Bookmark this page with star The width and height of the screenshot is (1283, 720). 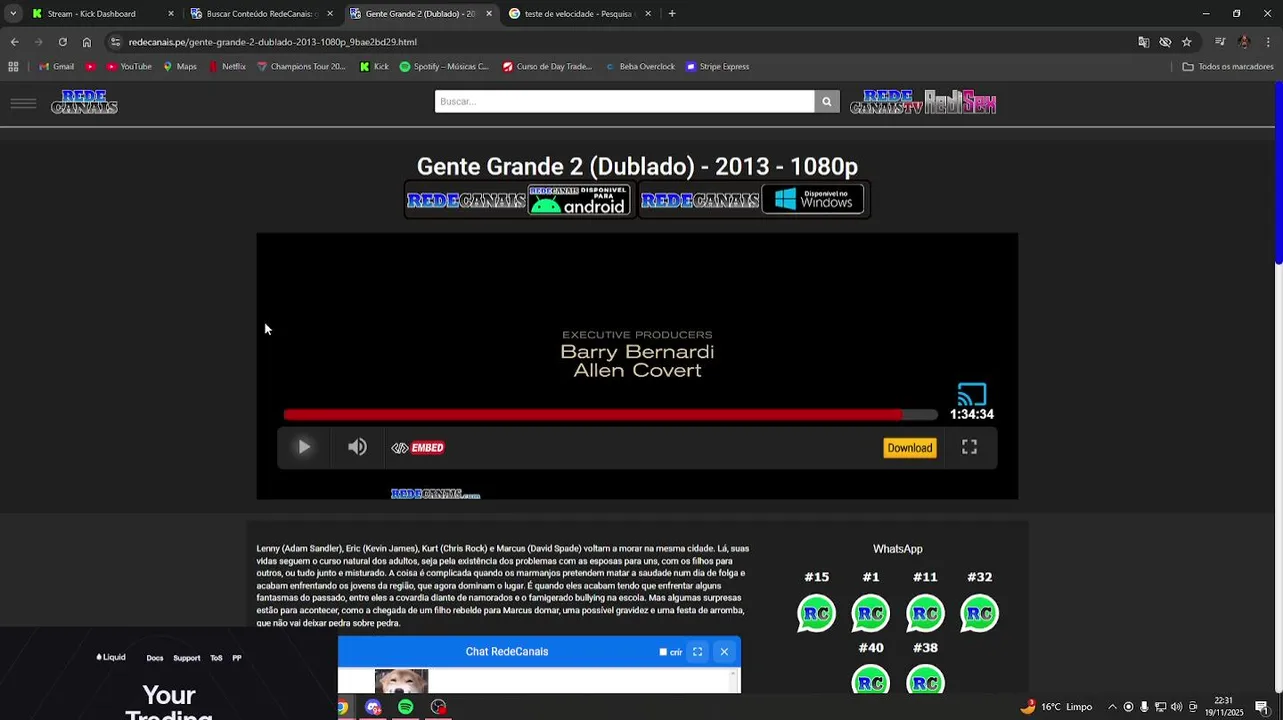click(1187, 42)
